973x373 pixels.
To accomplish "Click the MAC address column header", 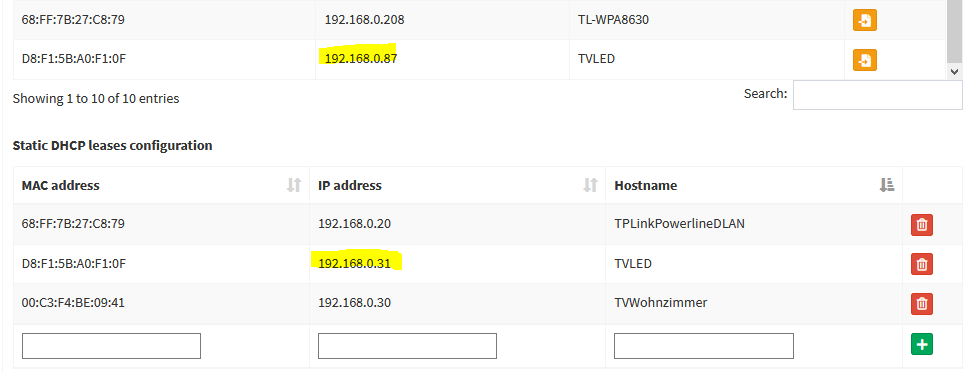I will tap(161, 185).
